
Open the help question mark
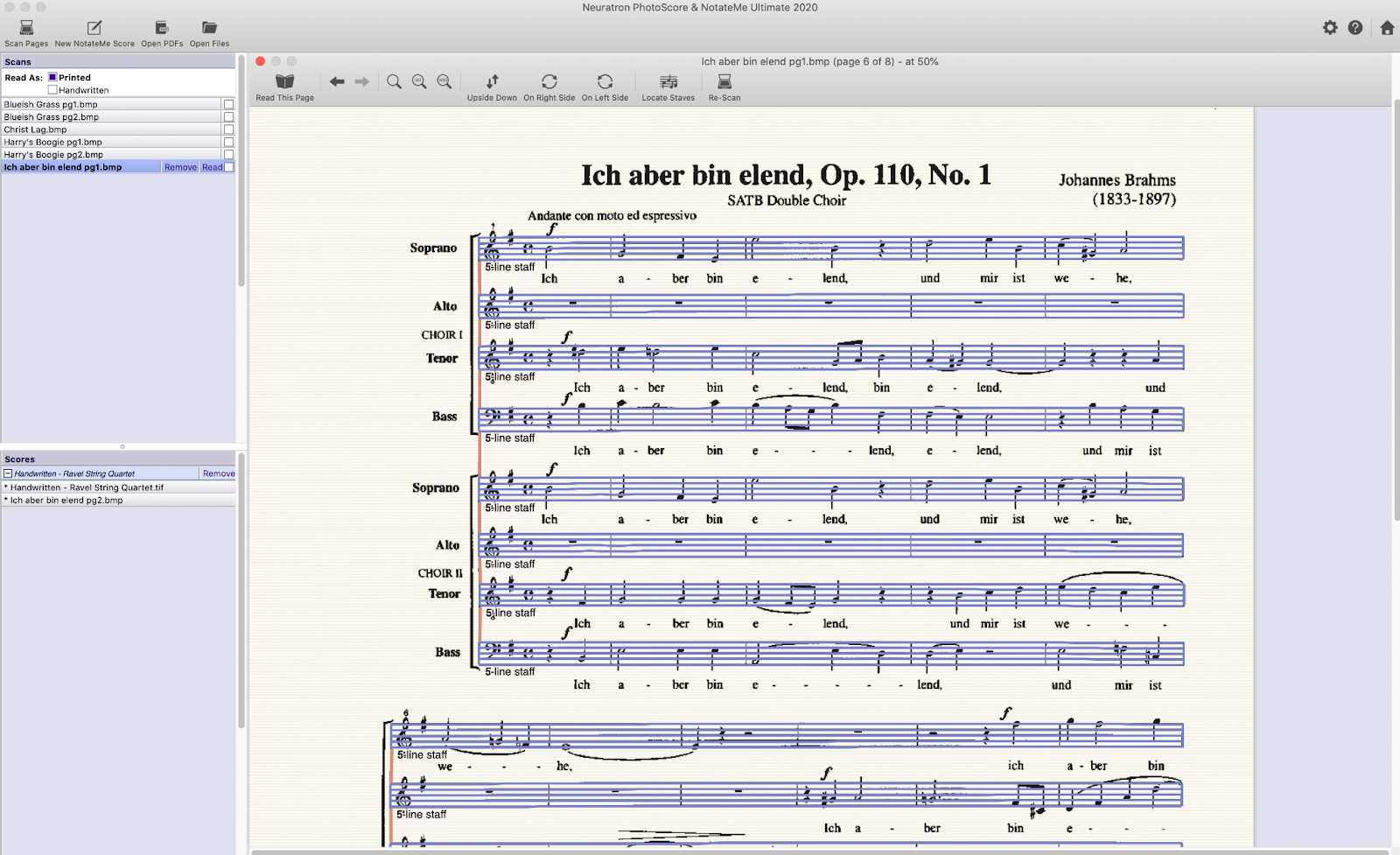1355,28
